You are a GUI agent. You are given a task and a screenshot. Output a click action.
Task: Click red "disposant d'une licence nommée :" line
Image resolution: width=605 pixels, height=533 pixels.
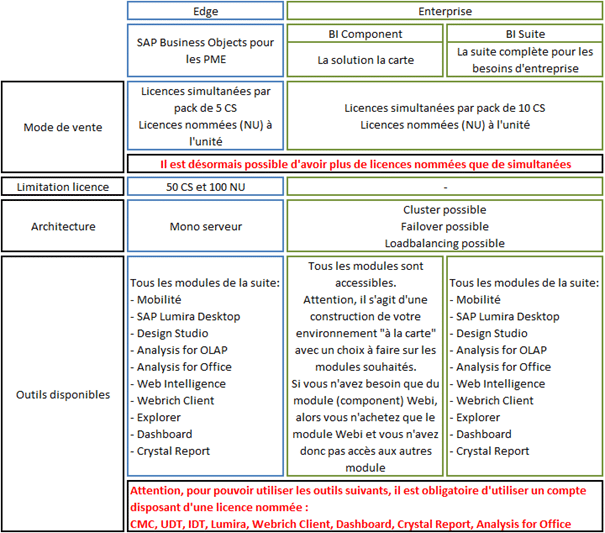pos(219,507)
